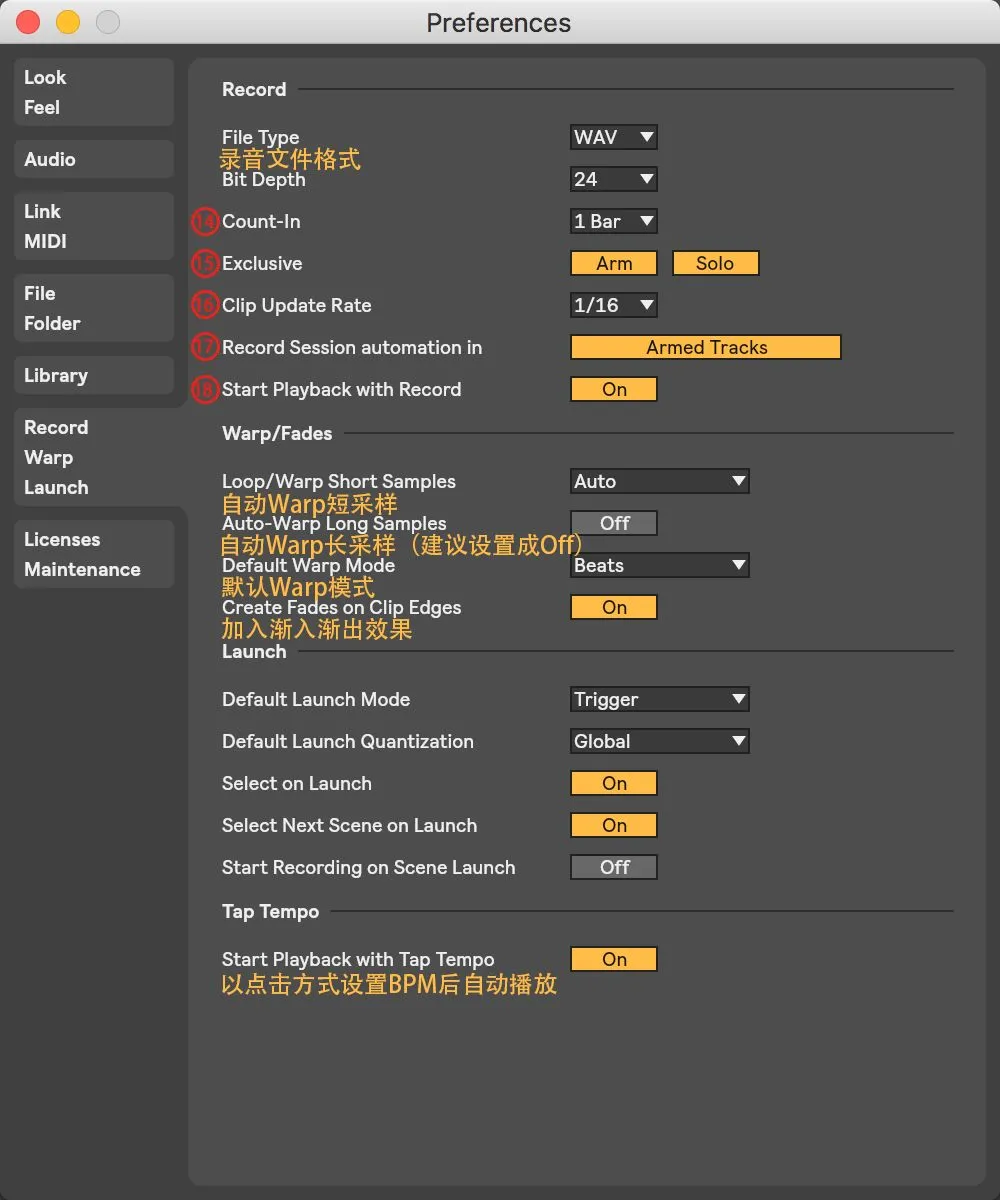Open the Link MIDI preferences tab
This screenshot has height=1200, width=1000.
94,226
